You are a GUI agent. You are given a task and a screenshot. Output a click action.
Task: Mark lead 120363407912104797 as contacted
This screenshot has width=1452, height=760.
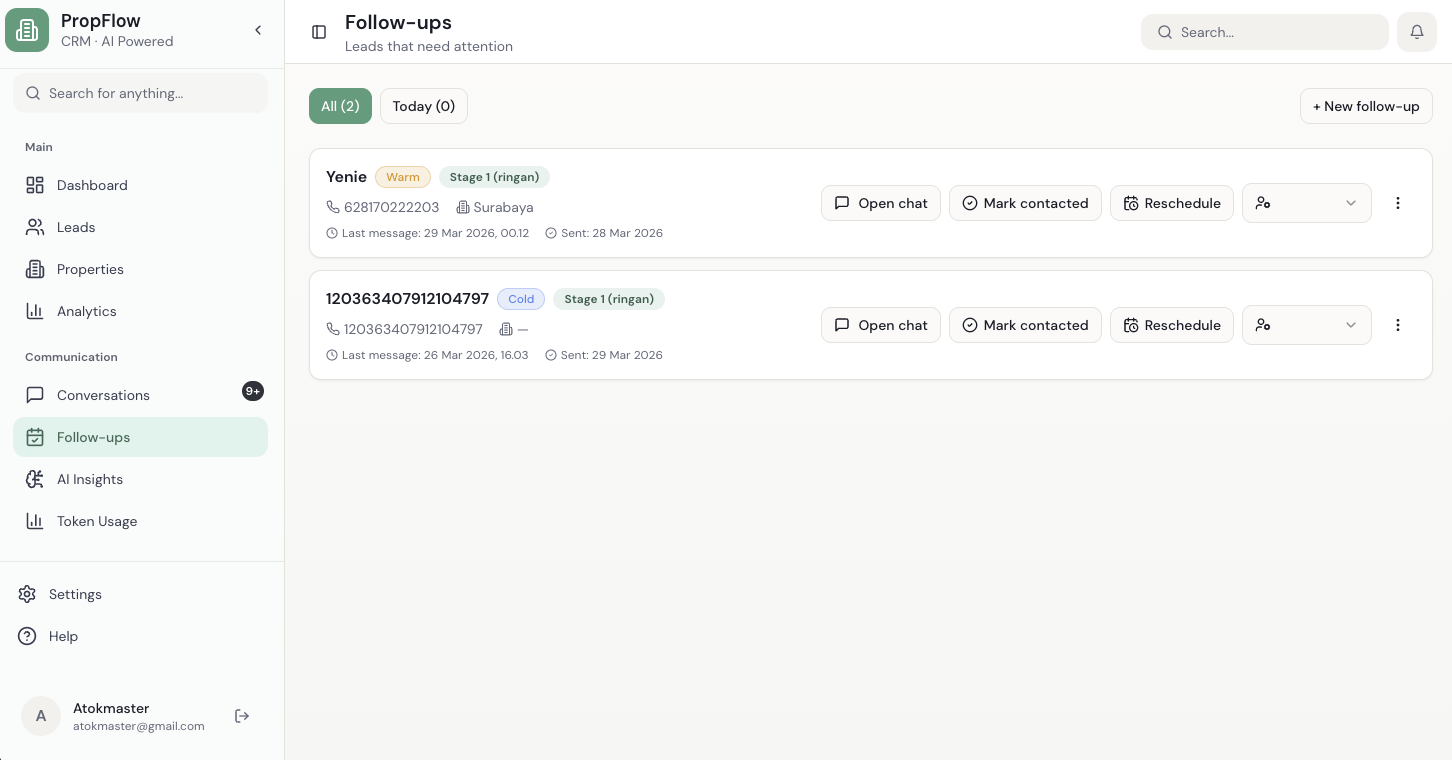pos(1025,325)
